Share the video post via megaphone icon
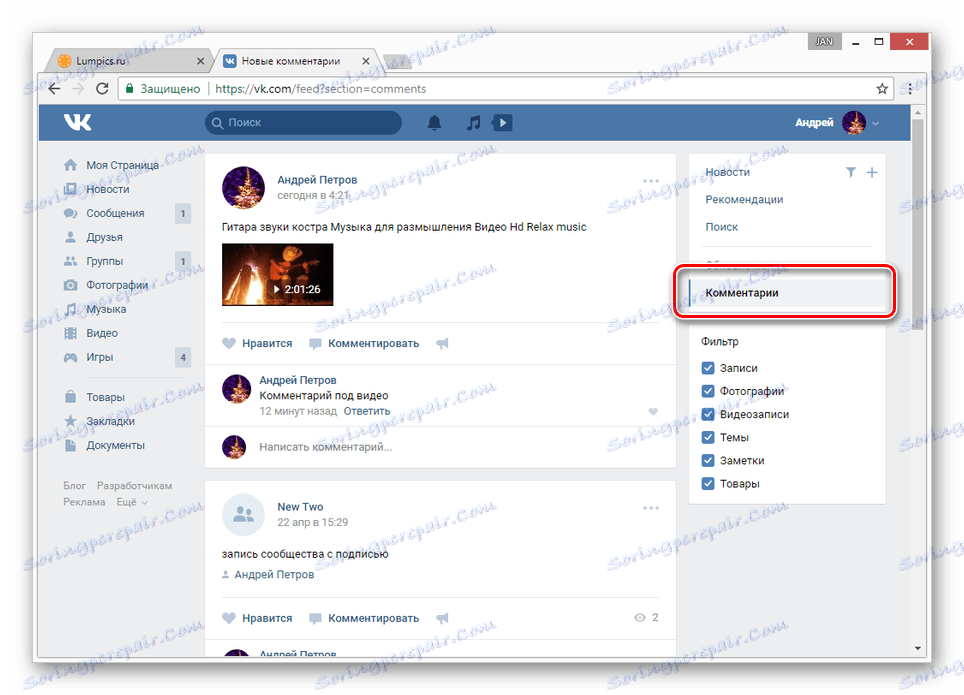This screenshot has width=964, height=695. (442, 343)
